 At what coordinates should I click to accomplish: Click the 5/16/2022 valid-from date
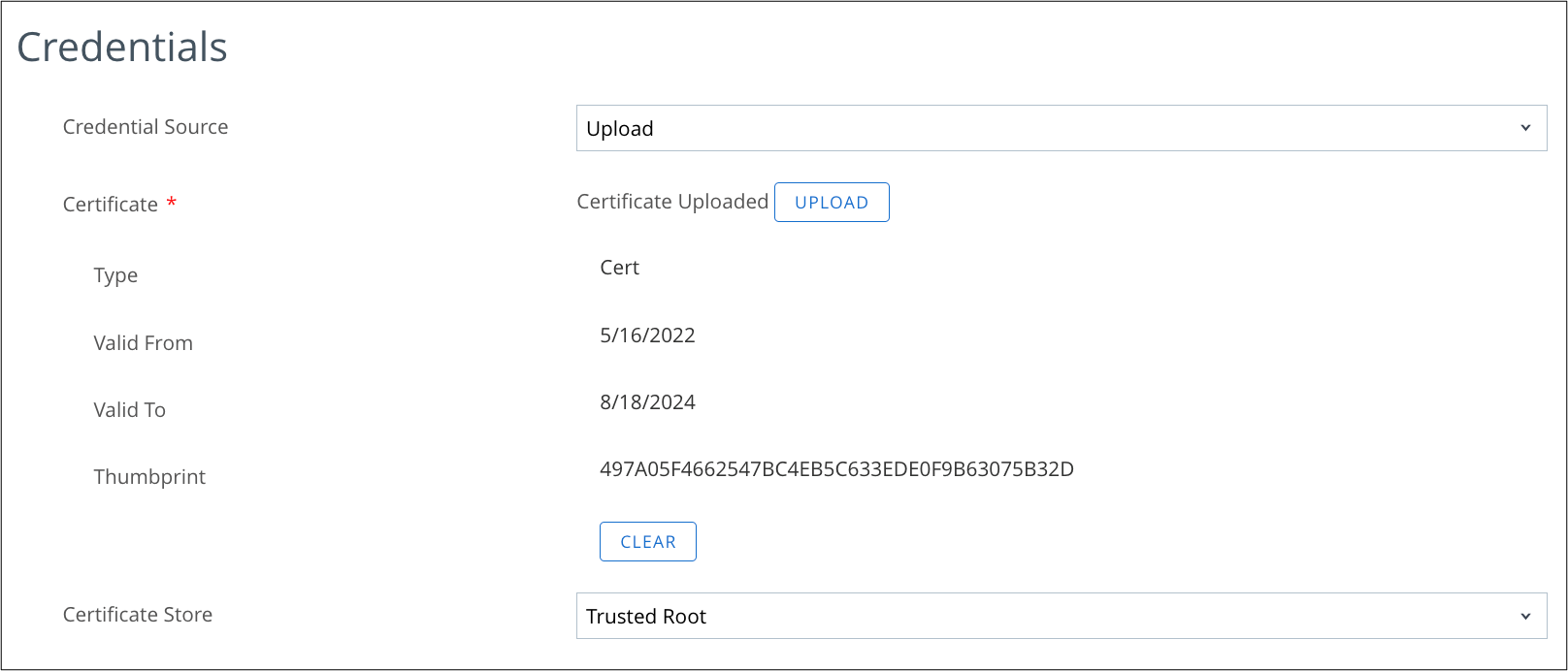pos(647,335)
